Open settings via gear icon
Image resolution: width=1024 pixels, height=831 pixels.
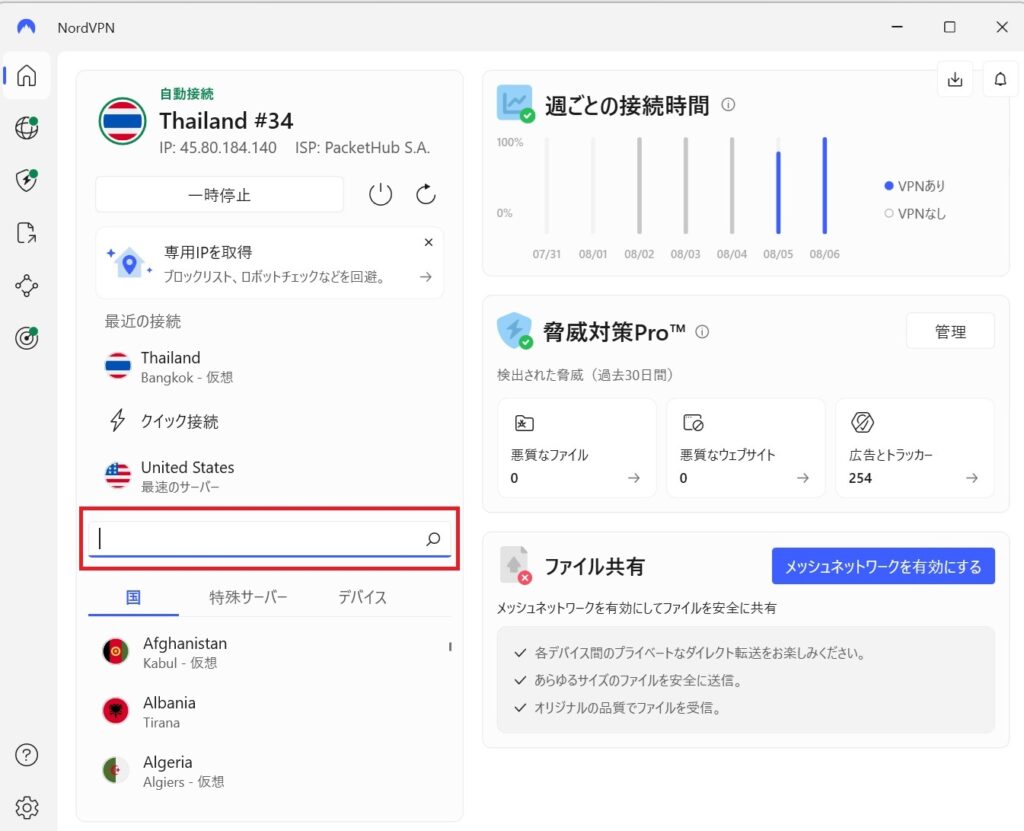pos(26,808)
